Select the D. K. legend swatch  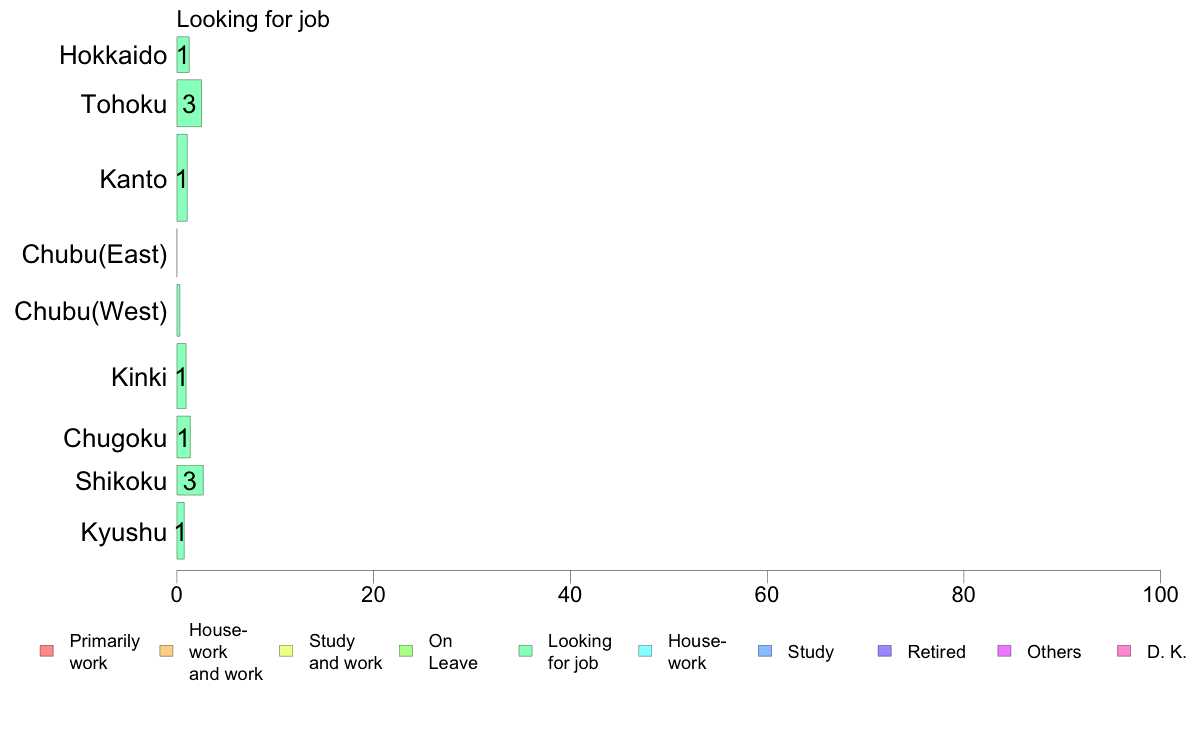[x=1124, y=651]
